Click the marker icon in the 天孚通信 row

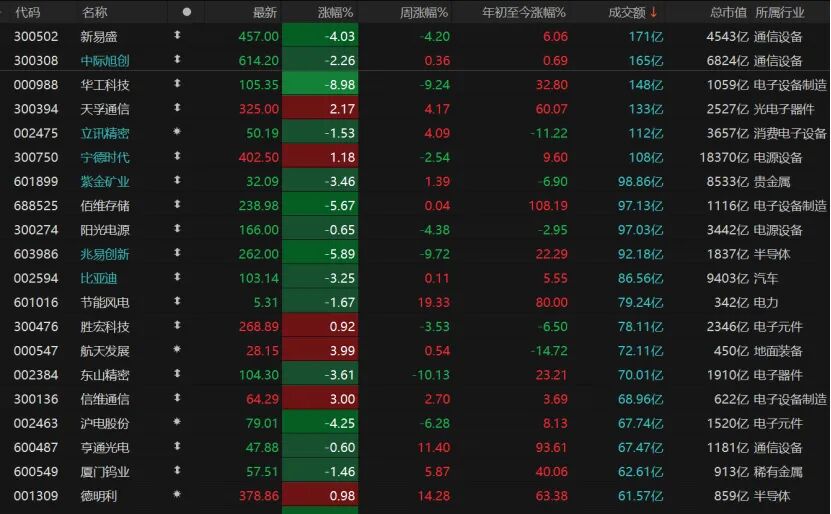pyautogui.click(x=178, y=108)
